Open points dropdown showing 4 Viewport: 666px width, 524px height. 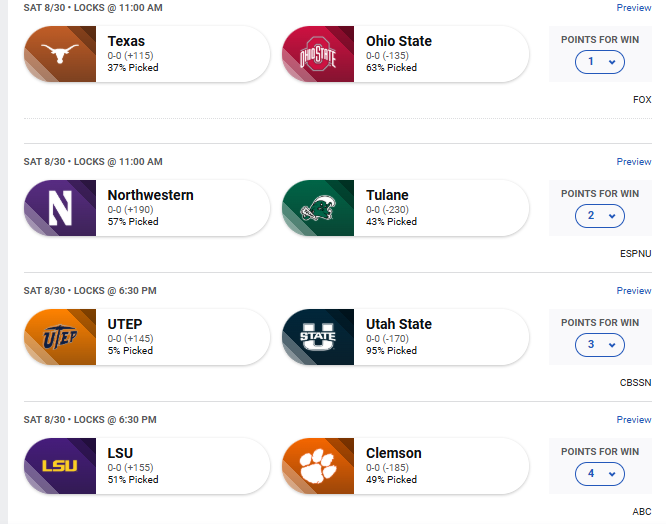pyautogui.click(x=600, y=474)
